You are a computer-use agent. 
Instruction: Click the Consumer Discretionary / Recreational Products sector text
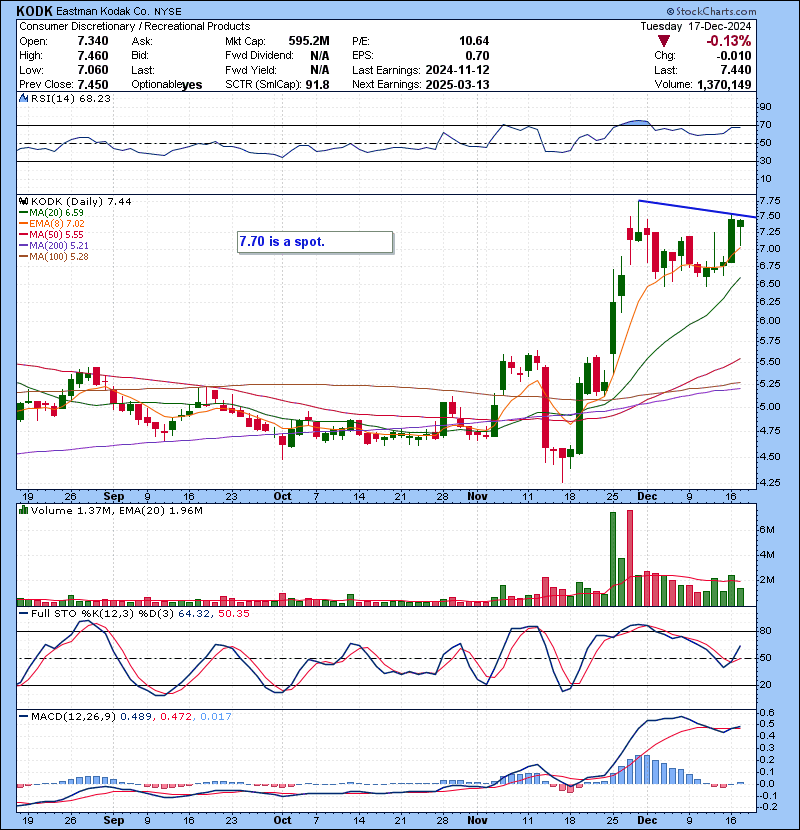134,26
